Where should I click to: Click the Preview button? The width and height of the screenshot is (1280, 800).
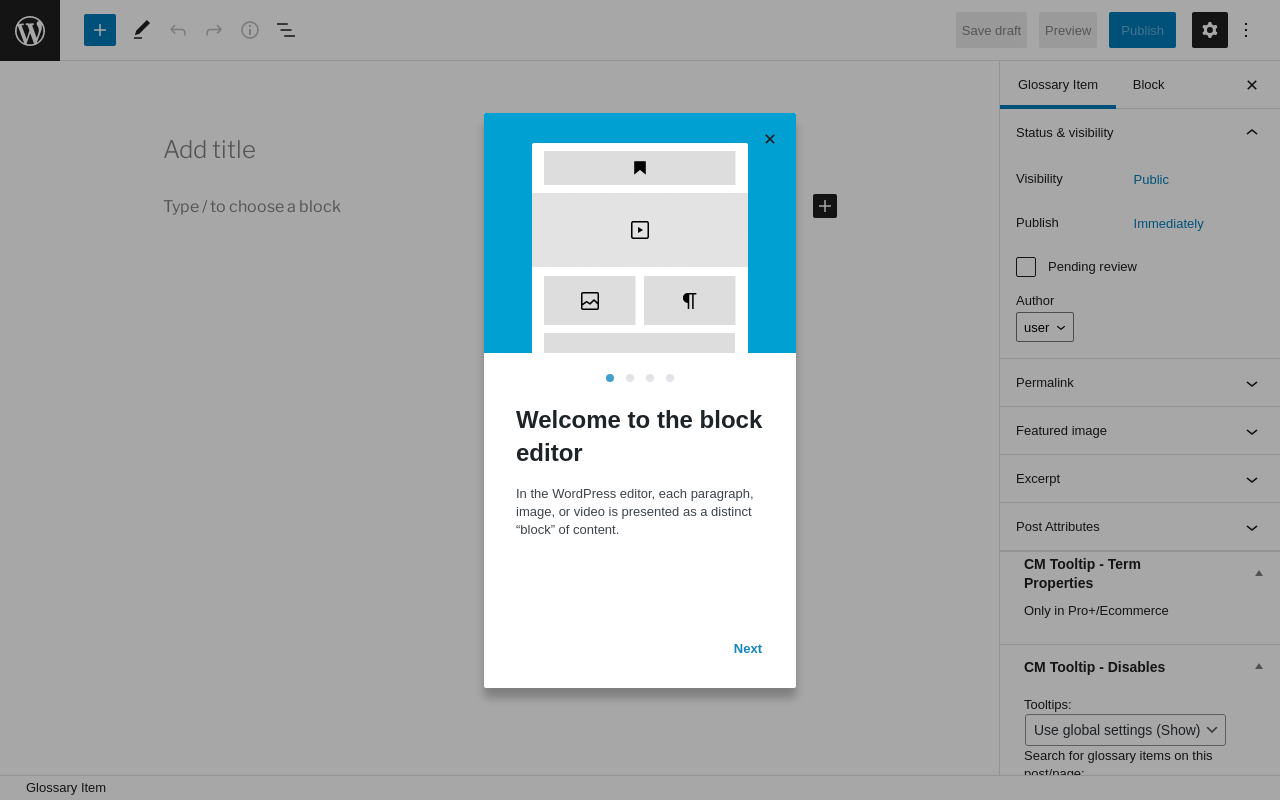1068,30
